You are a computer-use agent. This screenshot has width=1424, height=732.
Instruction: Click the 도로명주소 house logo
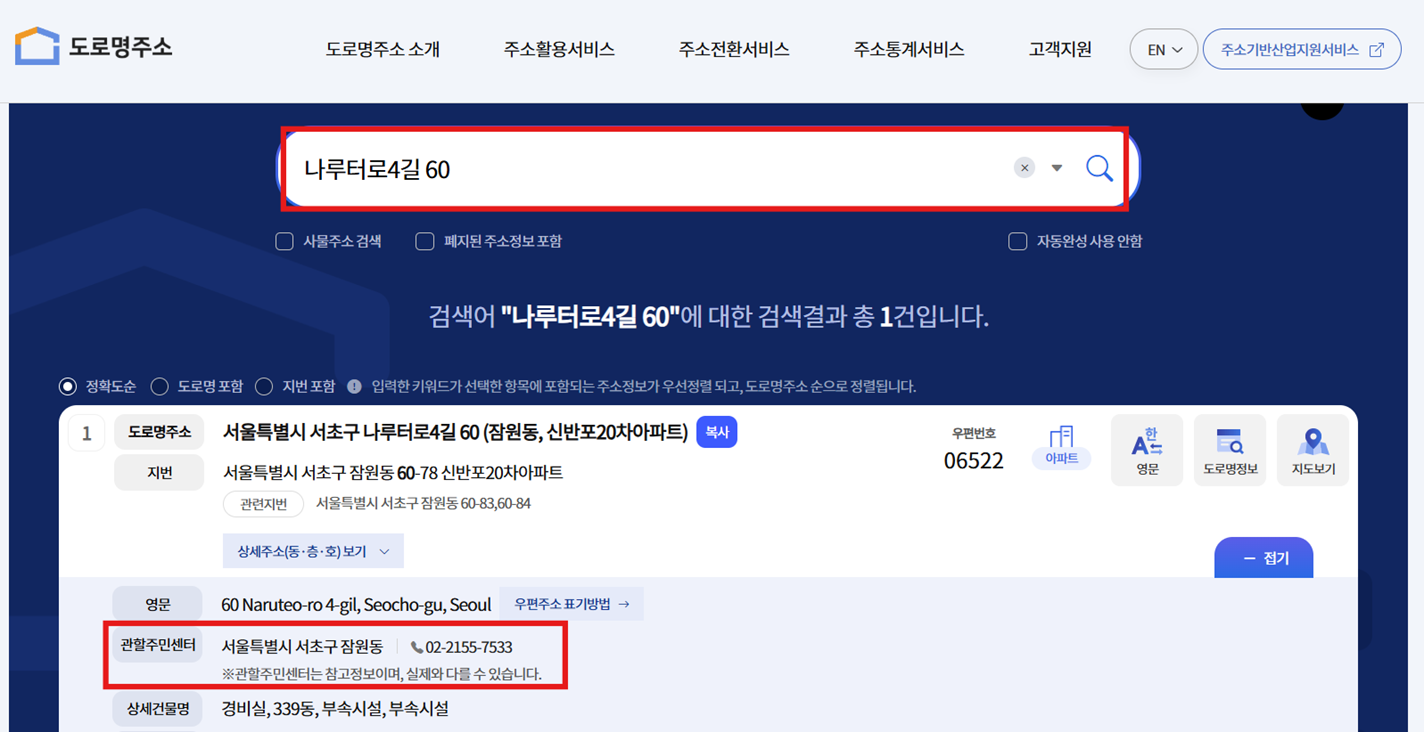37,46
